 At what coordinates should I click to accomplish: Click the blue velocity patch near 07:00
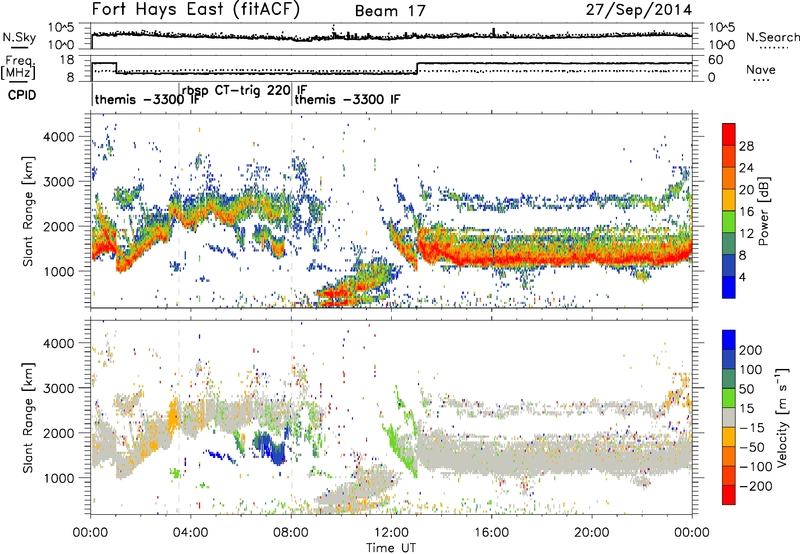pyautogui.click(x=270, y=446)
